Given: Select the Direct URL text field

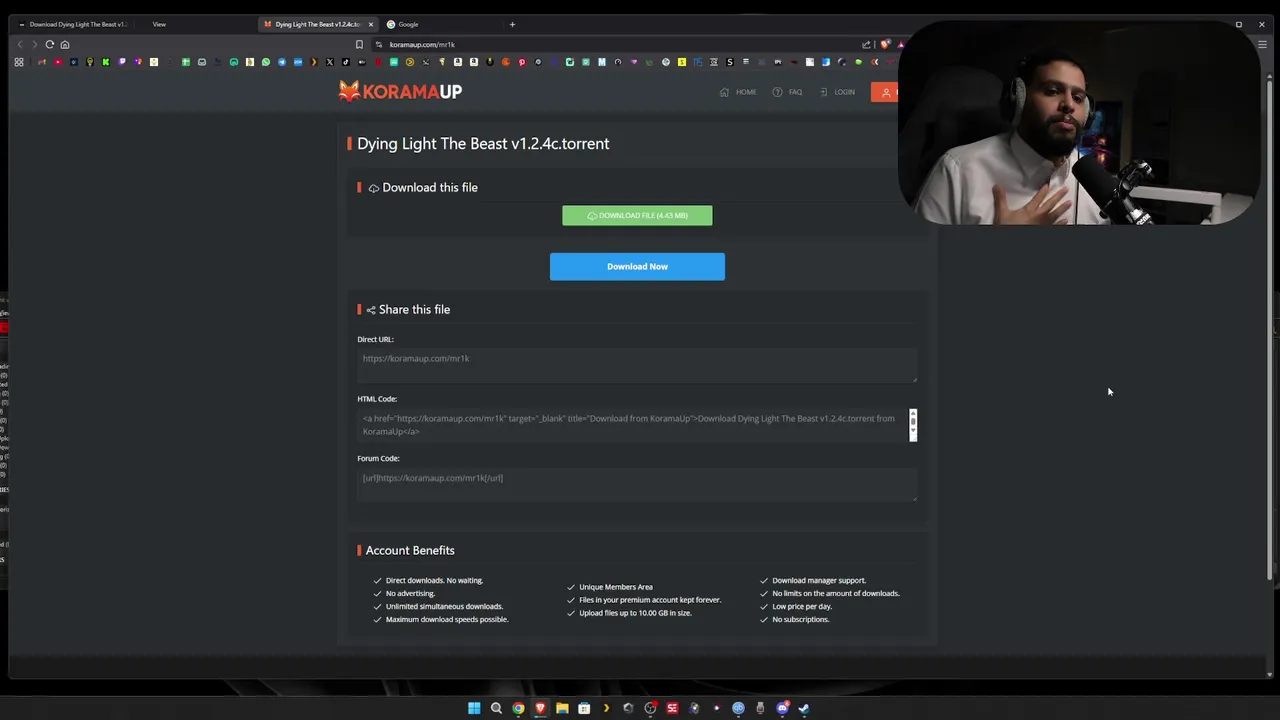Looking at the screenshot, I should tap(637, 364).
